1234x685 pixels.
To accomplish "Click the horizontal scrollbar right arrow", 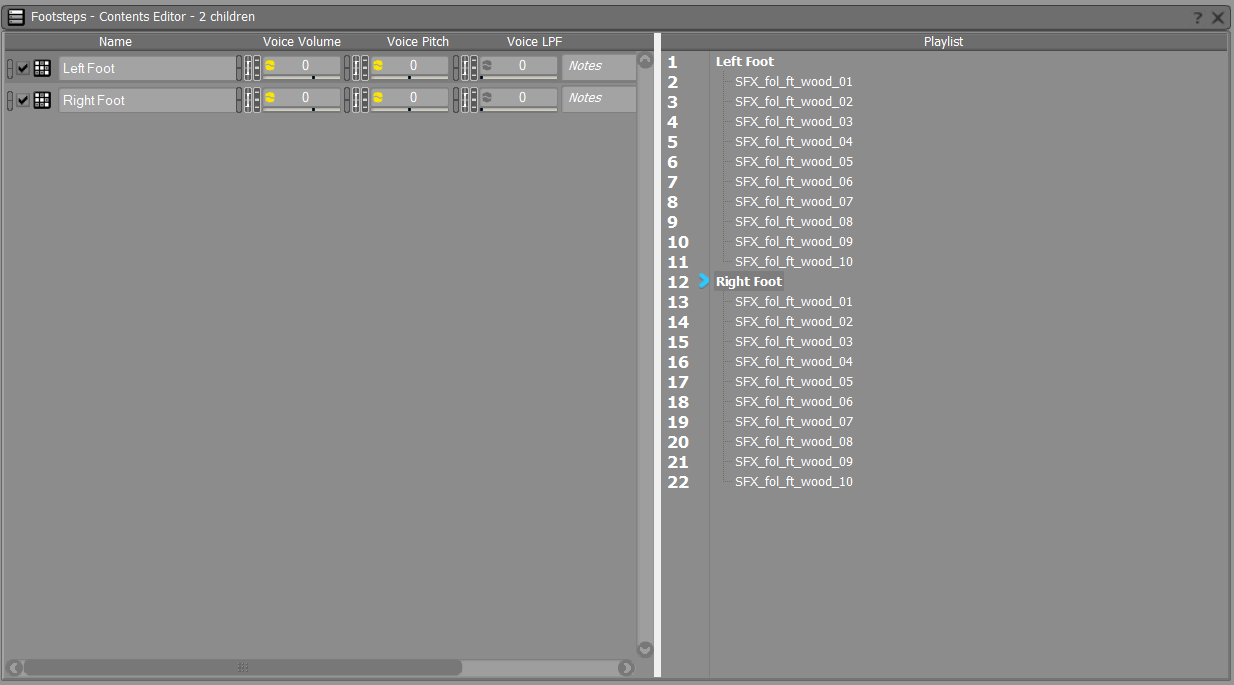I will pos(626,667).
